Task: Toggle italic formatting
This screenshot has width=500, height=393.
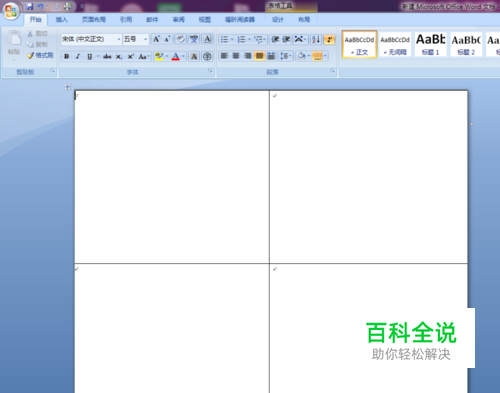Action: pos(78,56)
